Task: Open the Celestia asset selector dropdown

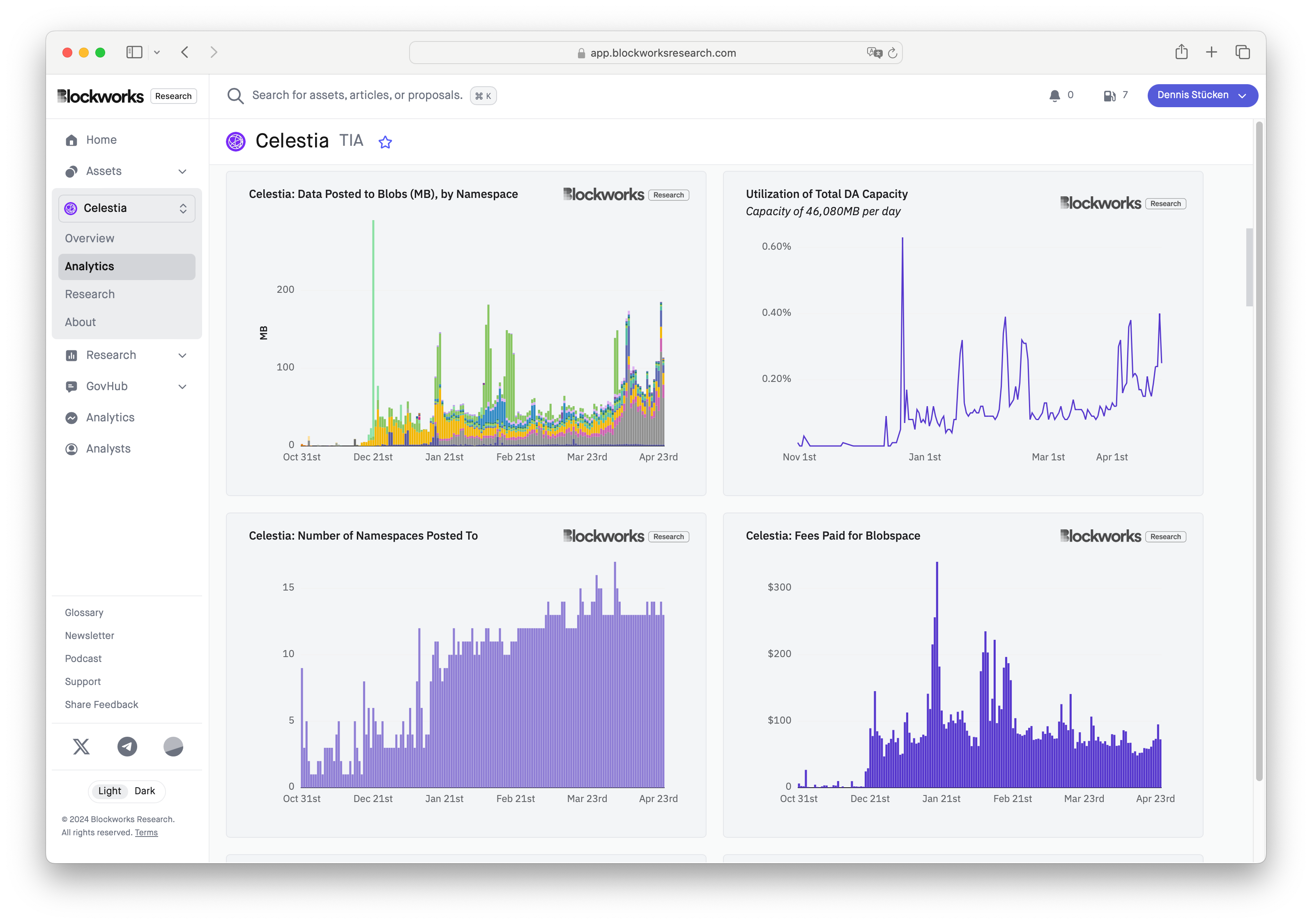Action: pos(127,208)
